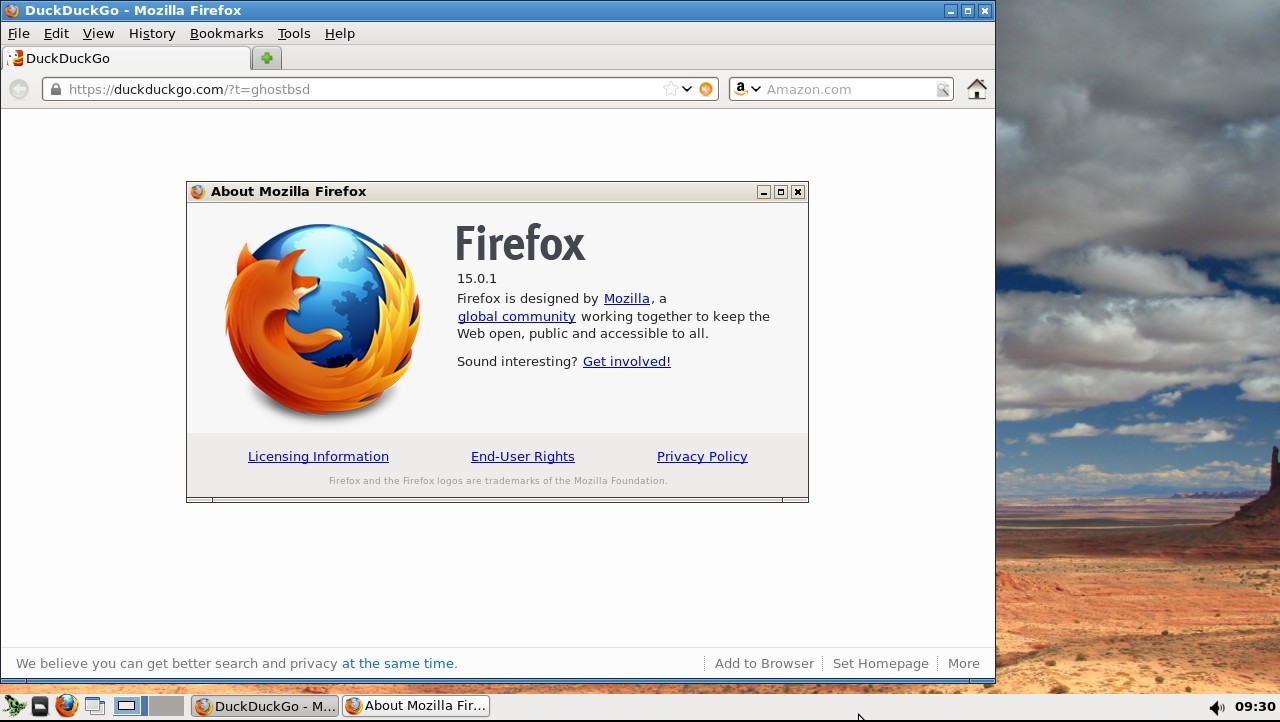Open End-User Rights link
This screenshot has width=1280, height=722.
pos(523,456)
